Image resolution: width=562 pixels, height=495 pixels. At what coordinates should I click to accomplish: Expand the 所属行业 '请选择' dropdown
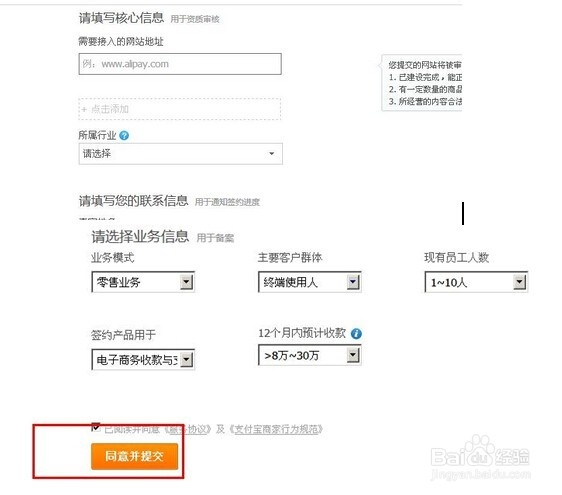pyautogui.click(x=181, y=154)
